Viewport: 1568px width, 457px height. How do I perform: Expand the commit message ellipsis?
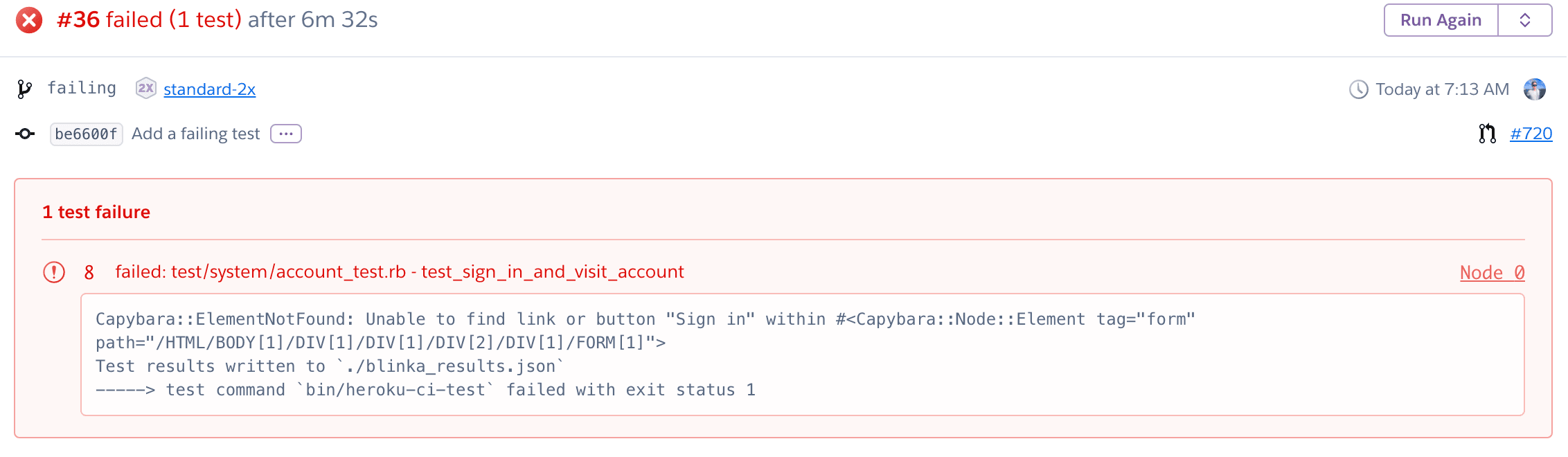click(x=286, y=133)
